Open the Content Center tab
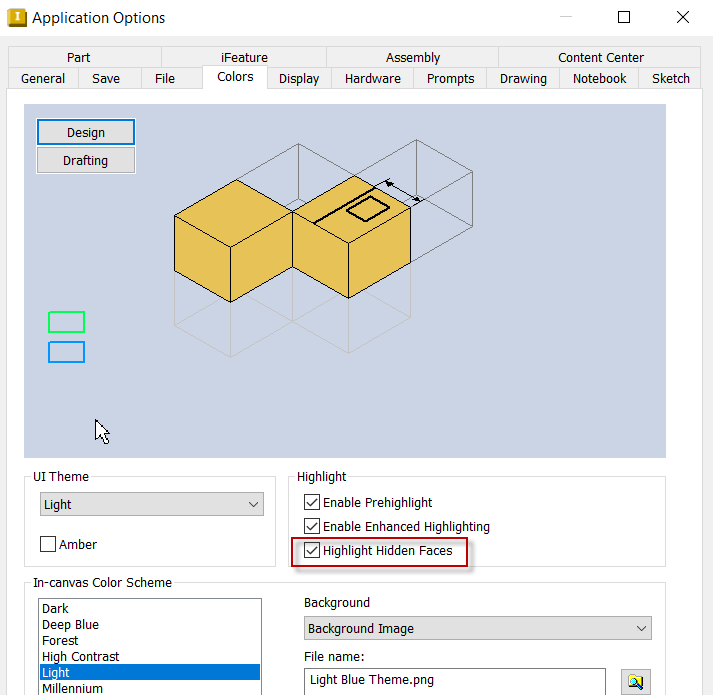This screenshot has width=713, height=695. click(x=600, y=57)
